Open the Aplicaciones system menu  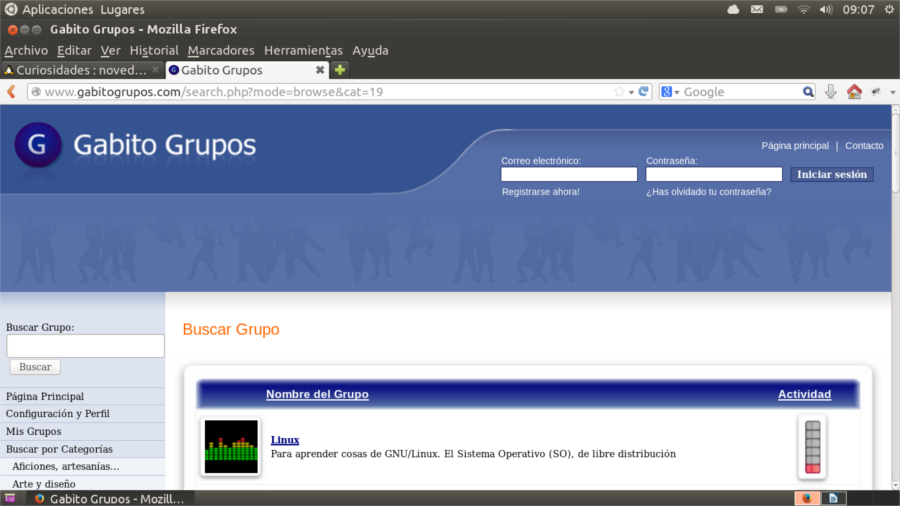tap(57, 10)
